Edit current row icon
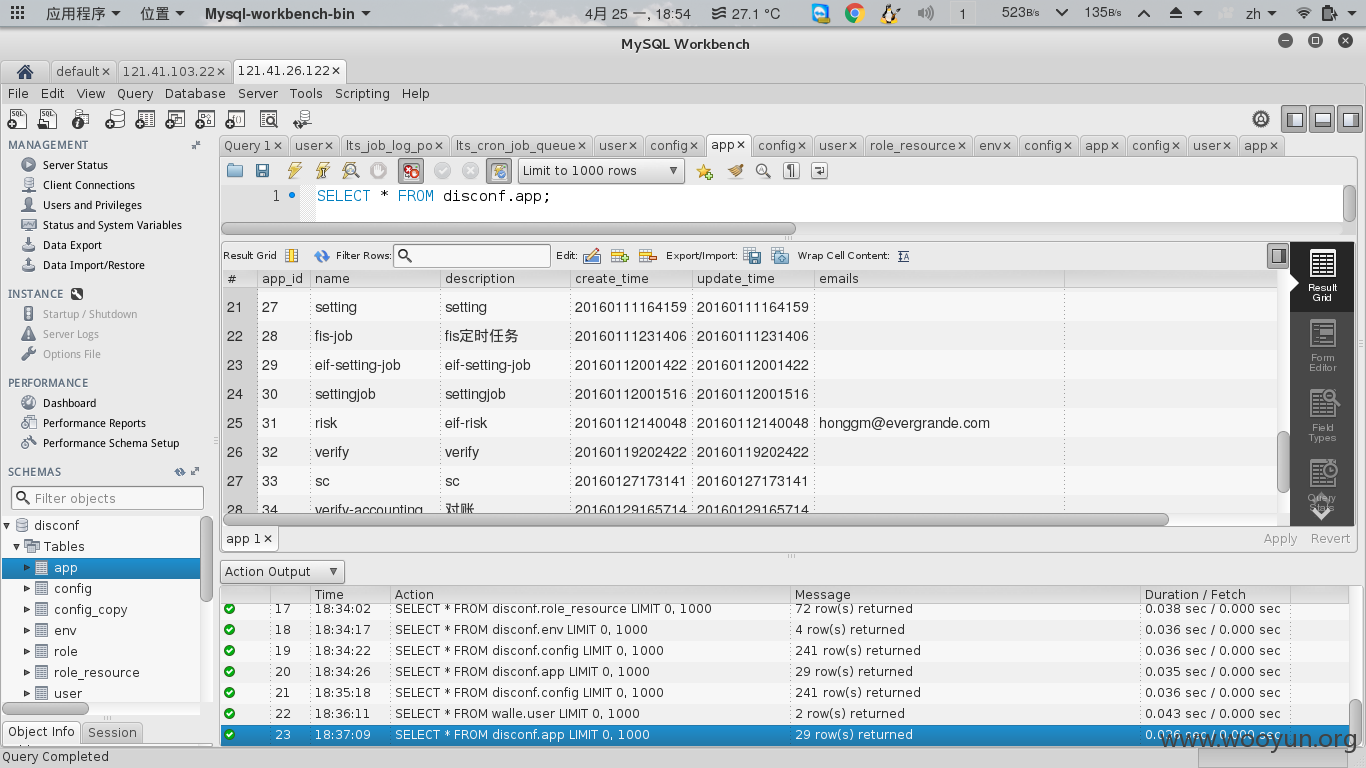 click(592, 256)
